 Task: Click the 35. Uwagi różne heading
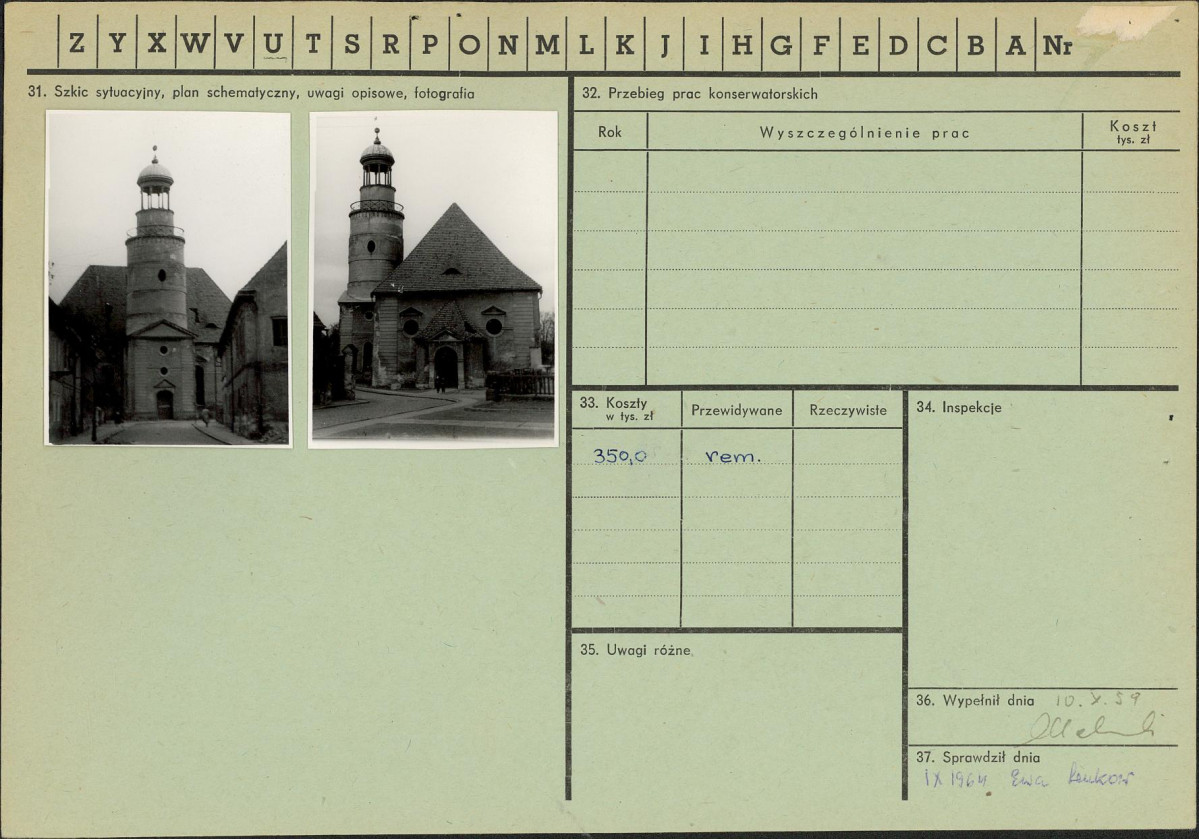pyautogui.click(x=635, y=650)
